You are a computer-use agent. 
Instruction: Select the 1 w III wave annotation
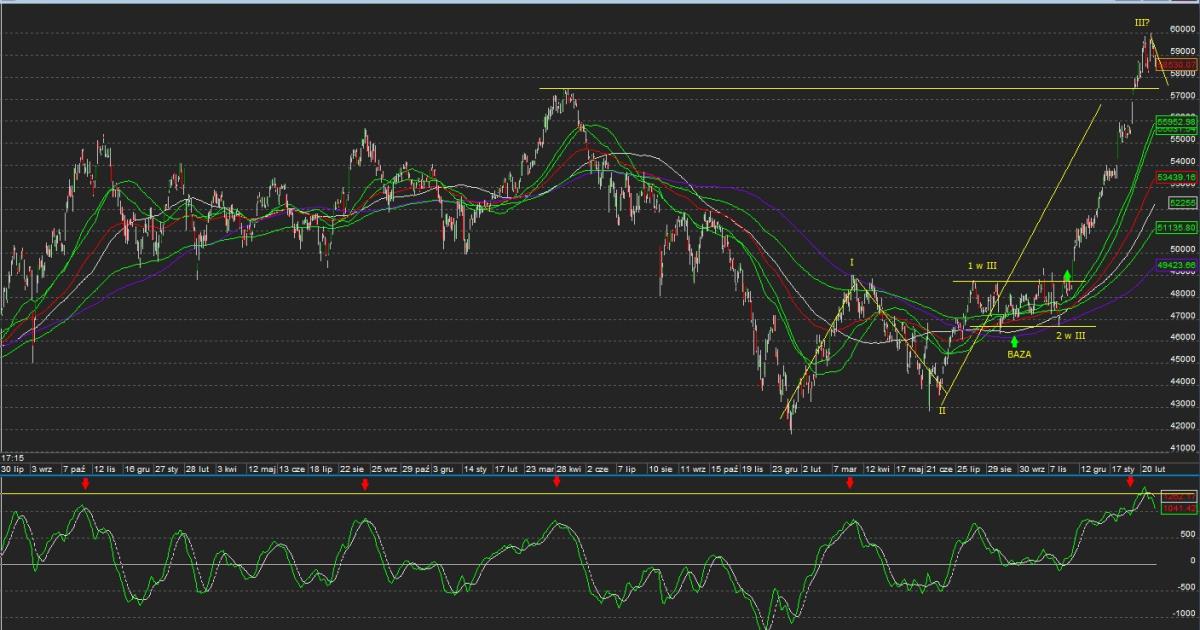(983, 266)
